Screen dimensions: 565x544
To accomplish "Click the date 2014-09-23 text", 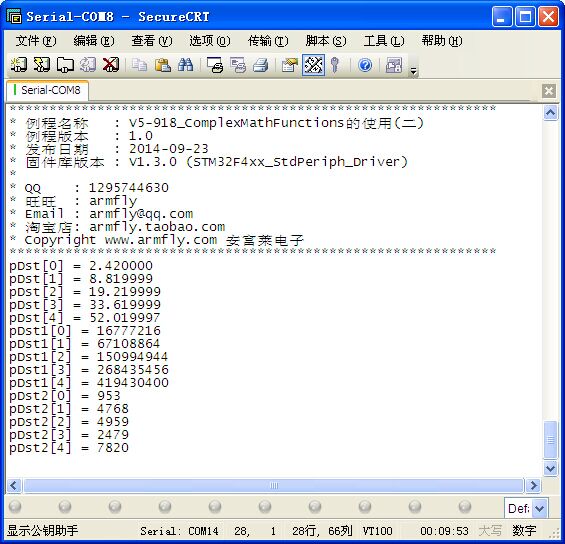I will click(169, 149).
